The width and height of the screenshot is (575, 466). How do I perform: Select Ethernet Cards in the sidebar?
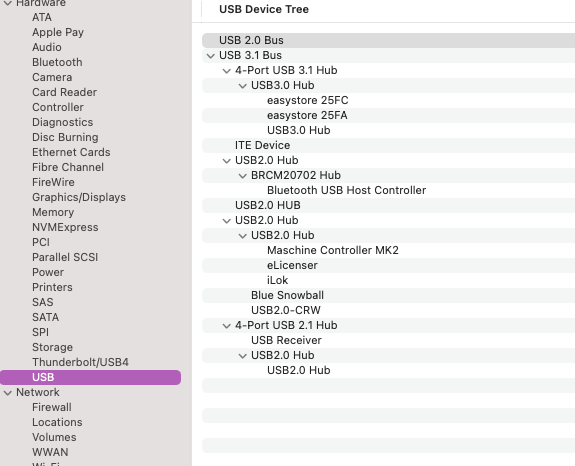pos(71,153)
